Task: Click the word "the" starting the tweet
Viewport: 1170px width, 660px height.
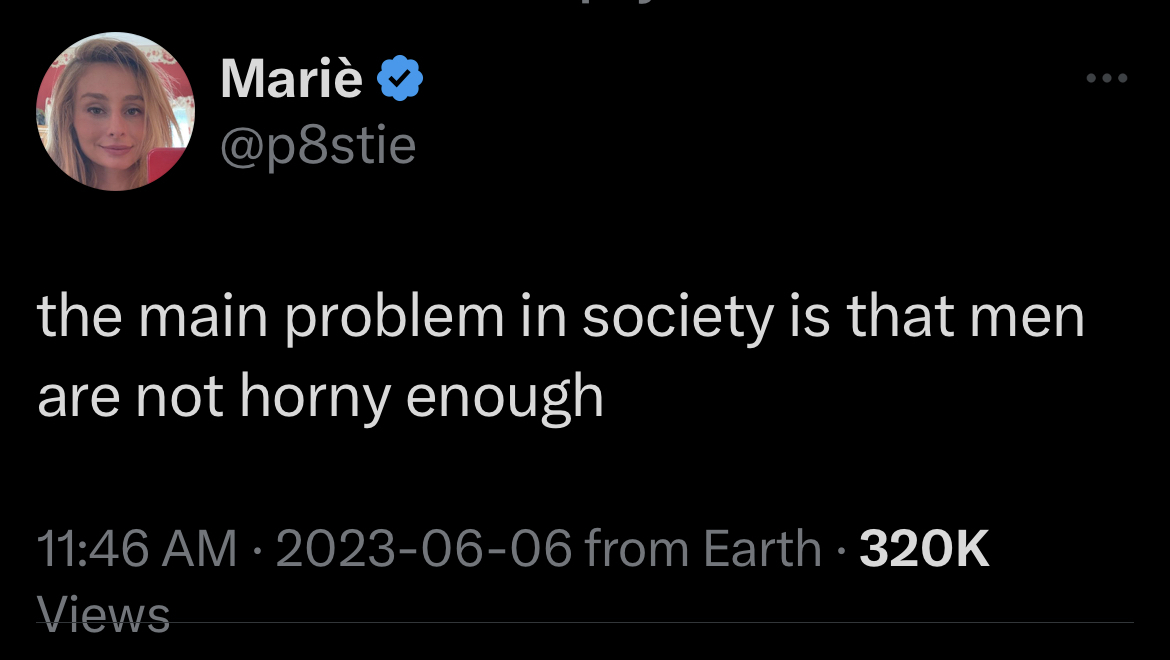Action: 77,320
